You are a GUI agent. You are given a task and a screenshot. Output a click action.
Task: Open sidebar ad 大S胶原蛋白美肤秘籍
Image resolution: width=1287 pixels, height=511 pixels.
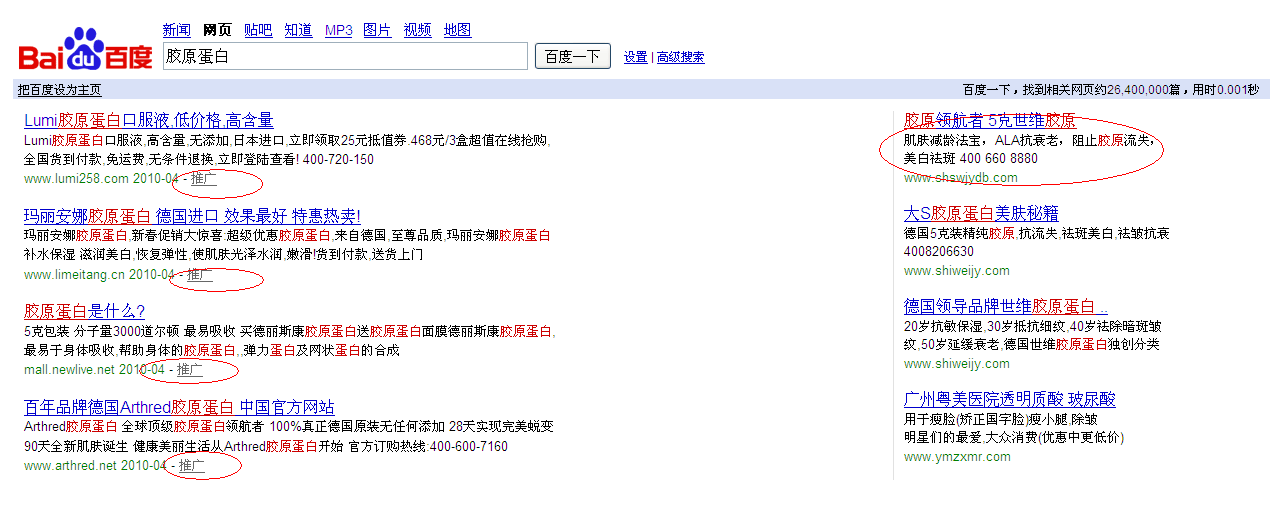click(981, 214)
